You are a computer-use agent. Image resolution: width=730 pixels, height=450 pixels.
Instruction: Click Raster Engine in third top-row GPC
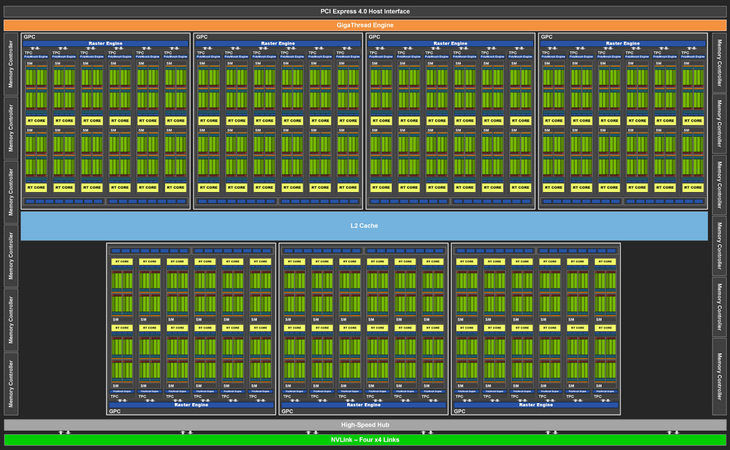click(450, 44)
